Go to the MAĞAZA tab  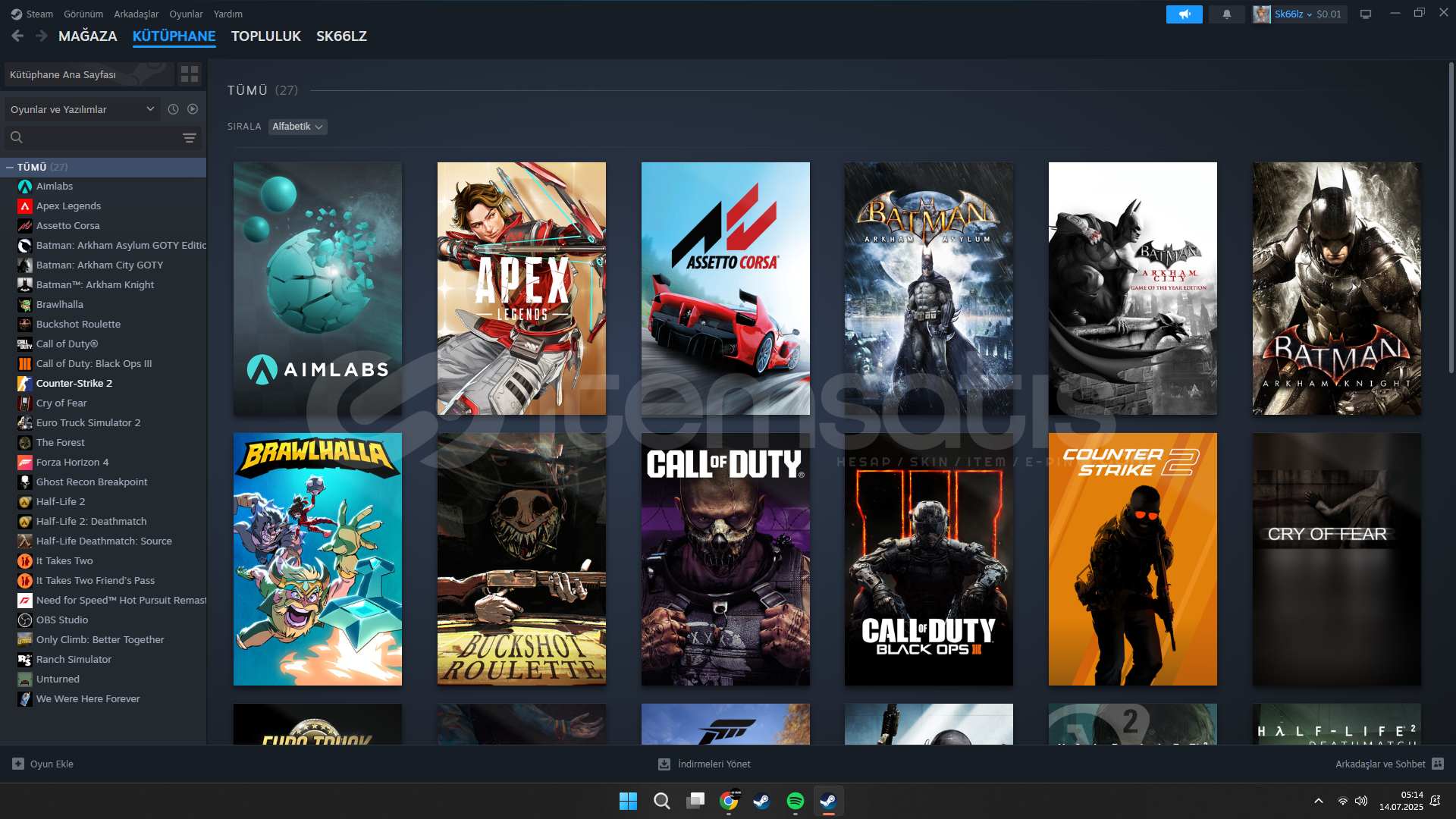(x=88, y=36)
